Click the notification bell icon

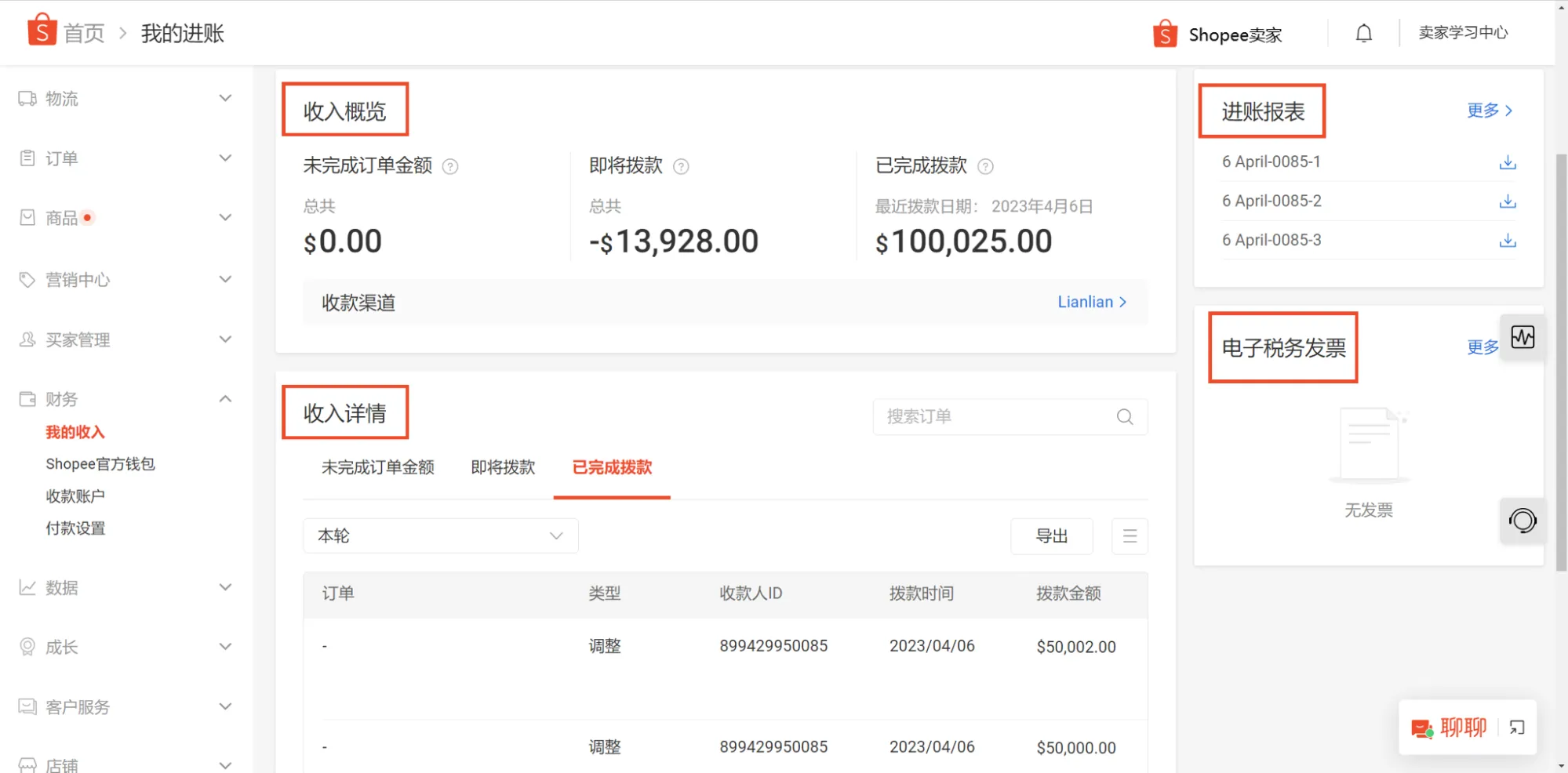(x=1362, y=33)
